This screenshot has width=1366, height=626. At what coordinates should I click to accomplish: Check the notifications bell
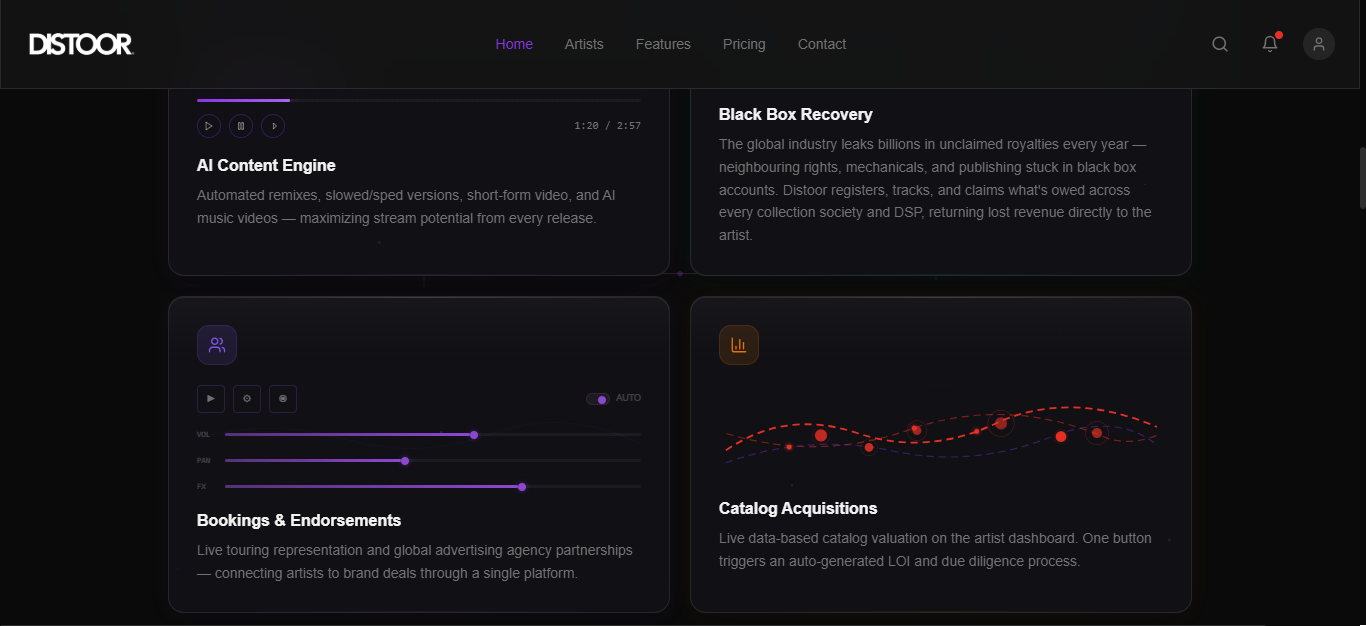pyautogui.click(x=1270, y=44)
